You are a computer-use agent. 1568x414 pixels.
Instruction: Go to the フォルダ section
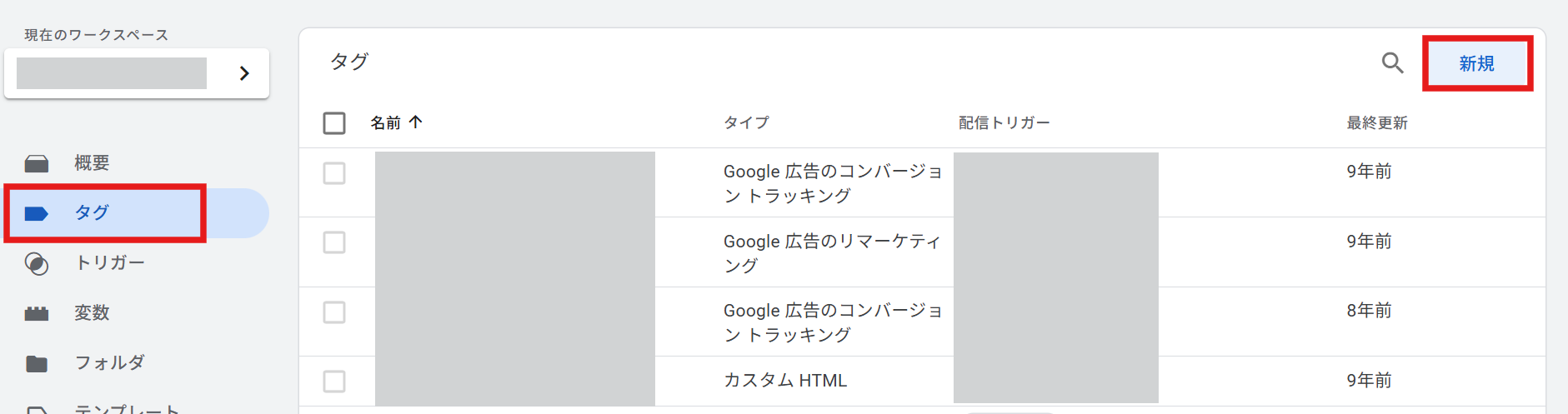[110, 363]
